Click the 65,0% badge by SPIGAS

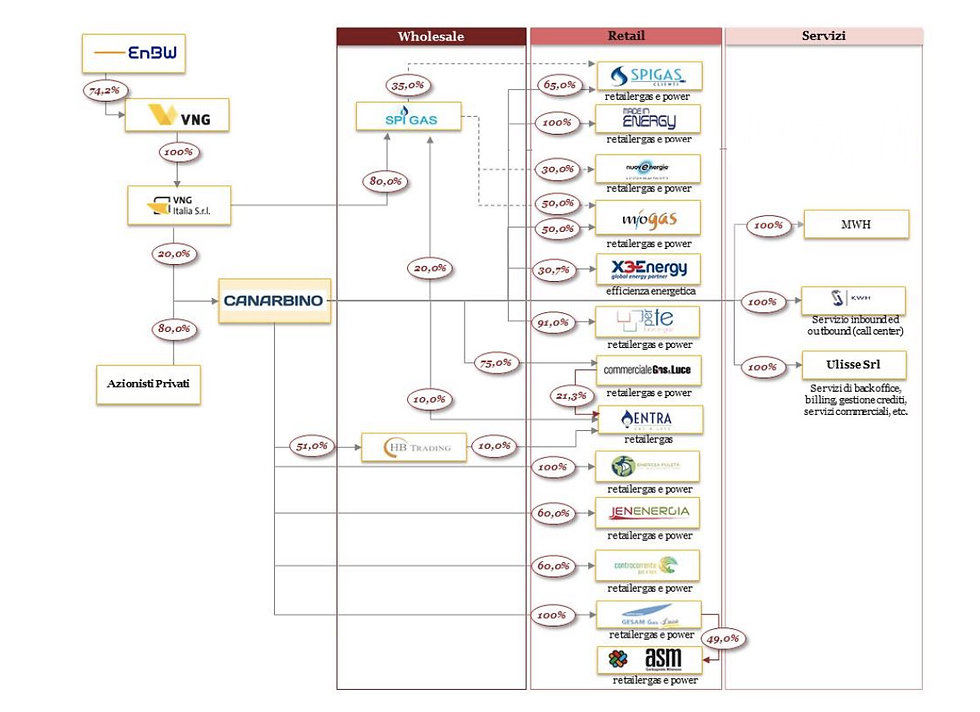559,85
